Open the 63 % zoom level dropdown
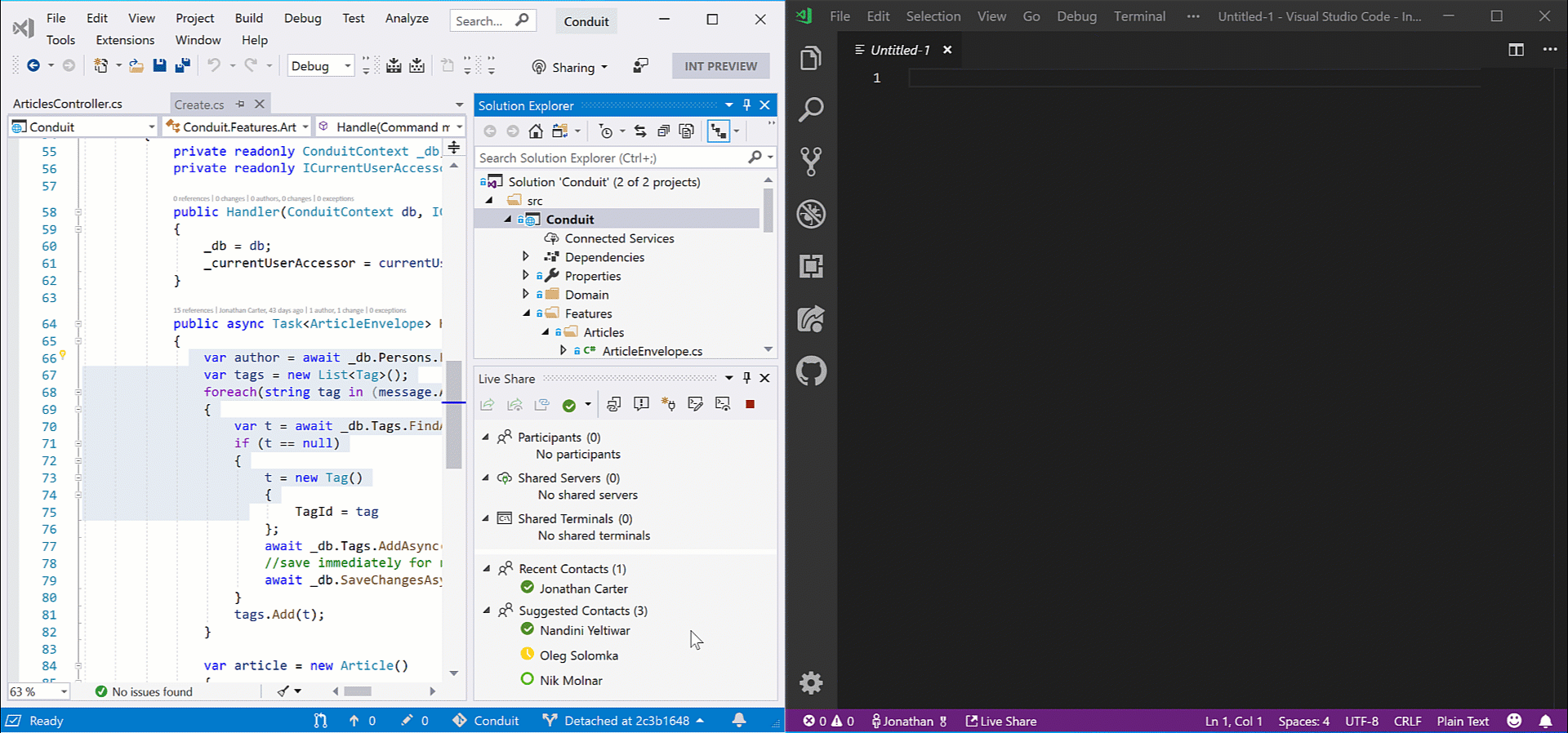The height and width of the screenshot is (733, 1568). point(38,691)
